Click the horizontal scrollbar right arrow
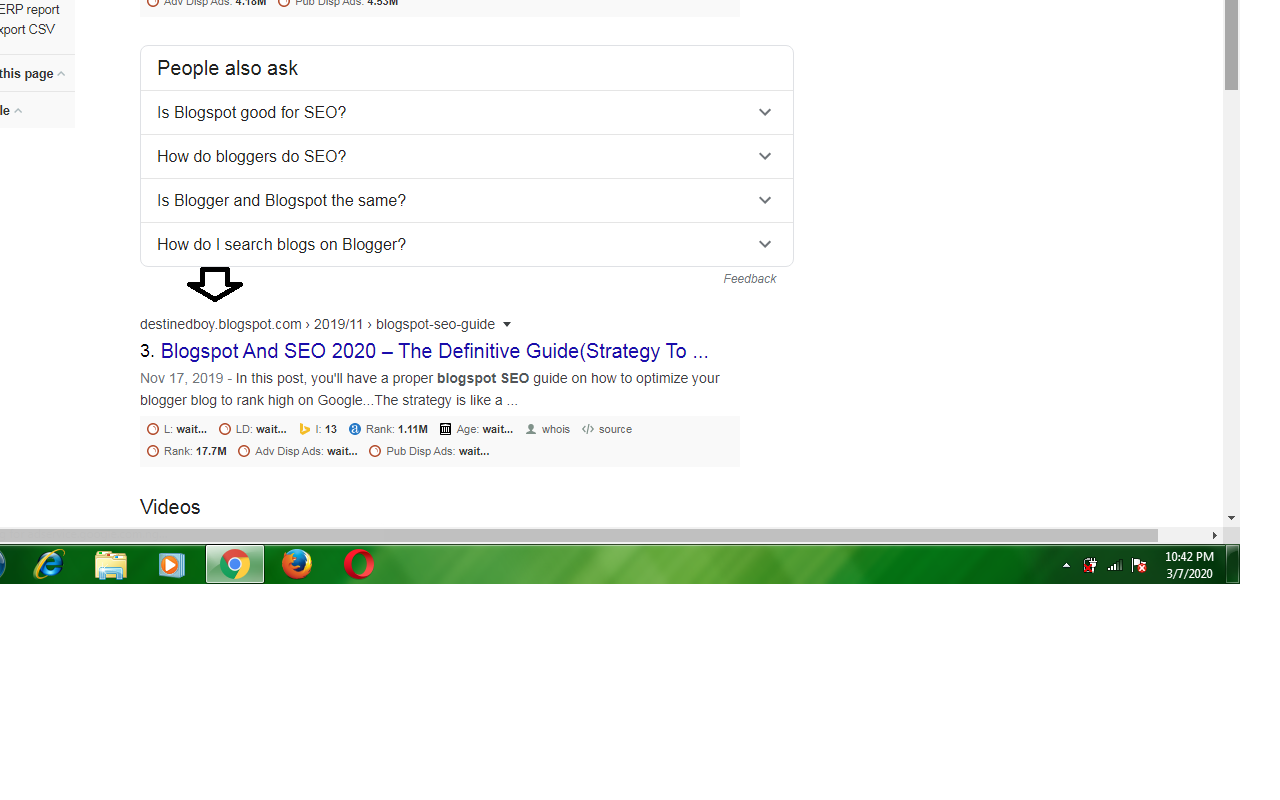Image resolution: width=1280 pixels, height=800 pixels. [1215, 535]
